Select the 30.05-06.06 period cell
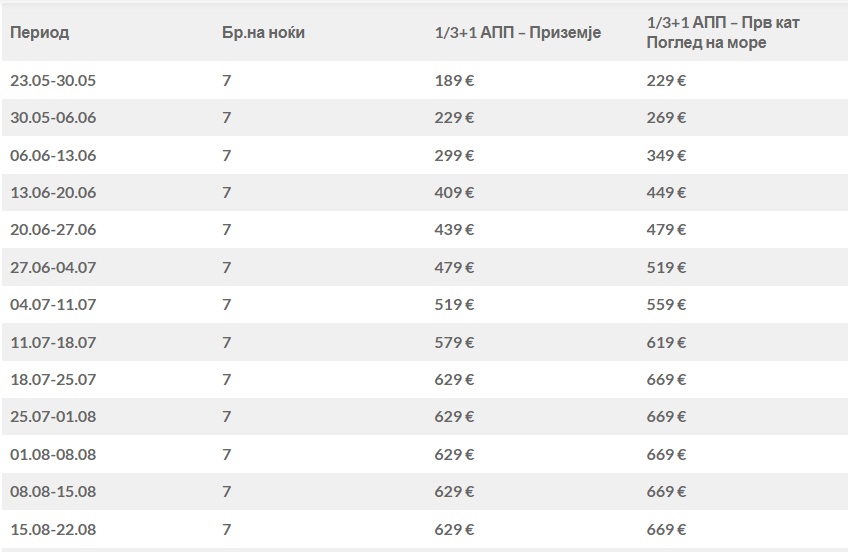Viewport: 848px width, 552px height. click(53, 117)
